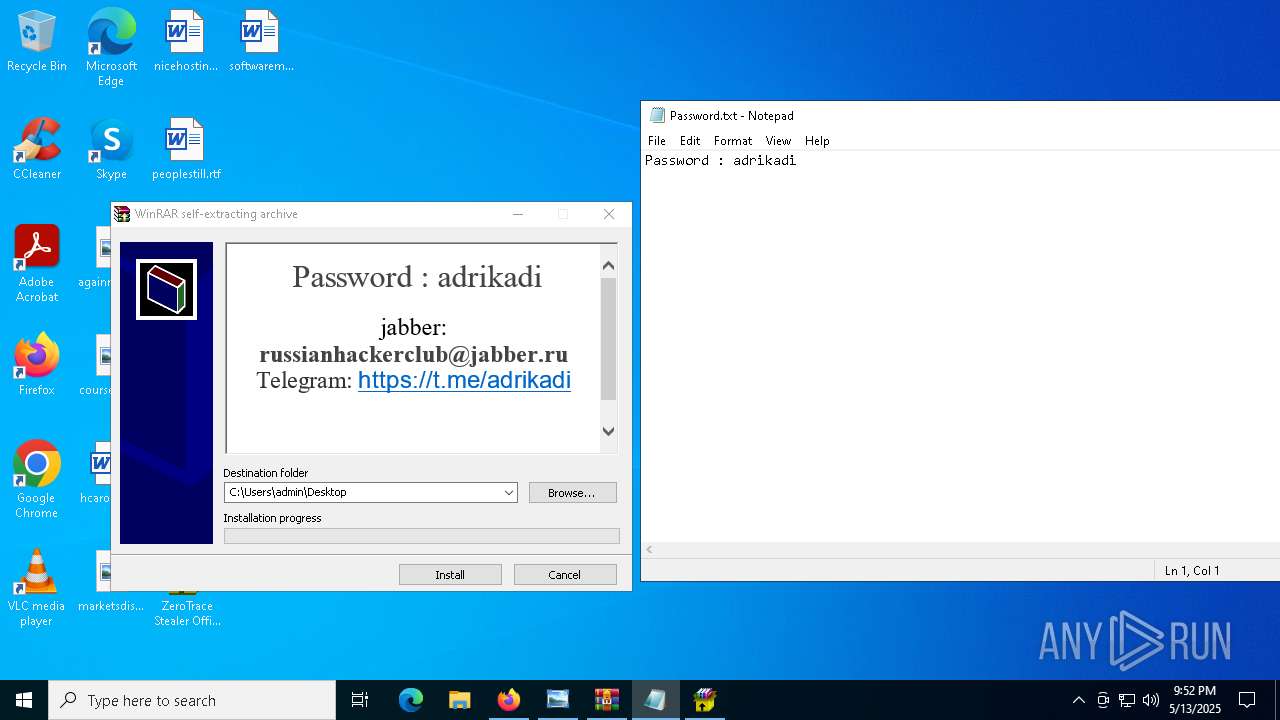Launch the Skype desktop shortcut
1280x720 pixels.
111,149
